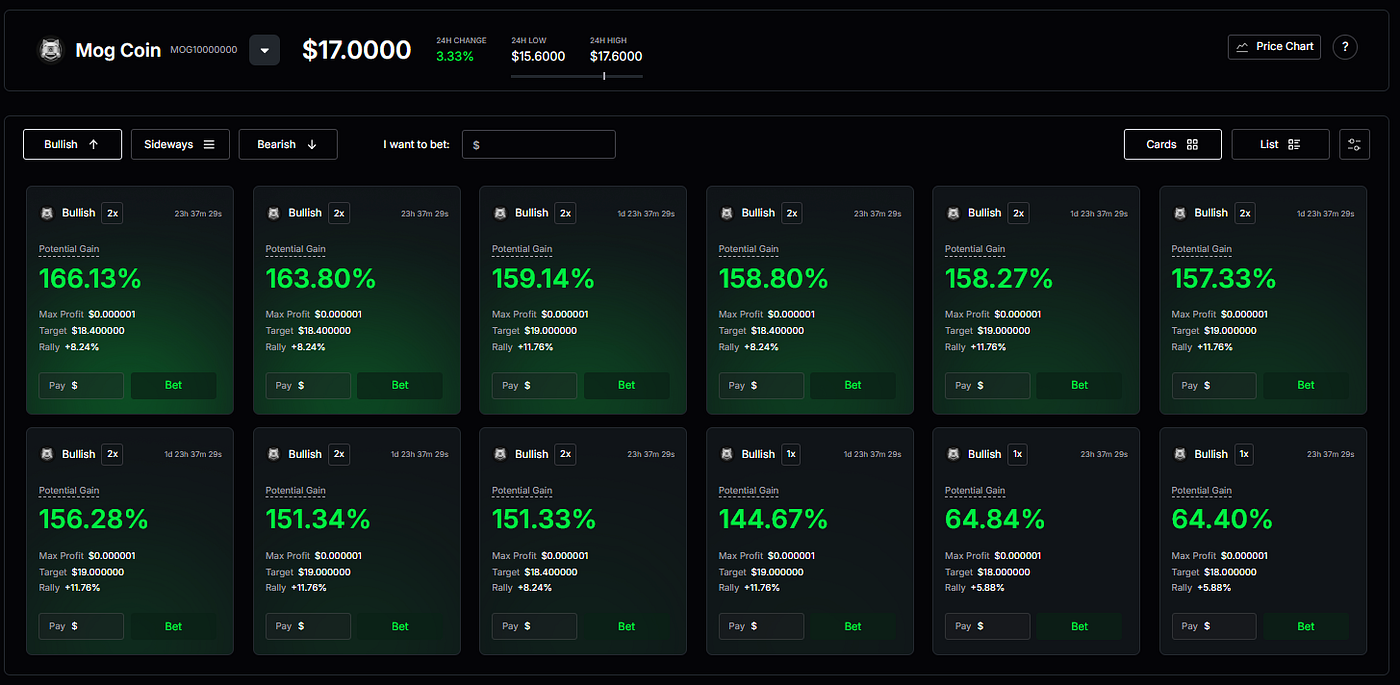Screen dimensions: 1400x685
Task: Click the coin icon on the 158.27% card
Action: (952, 213)
